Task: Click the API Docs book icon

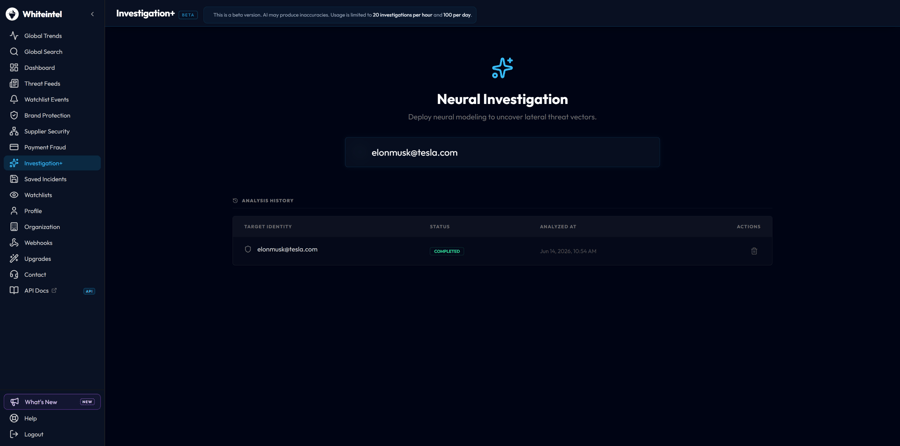Action: pos(14,290)
